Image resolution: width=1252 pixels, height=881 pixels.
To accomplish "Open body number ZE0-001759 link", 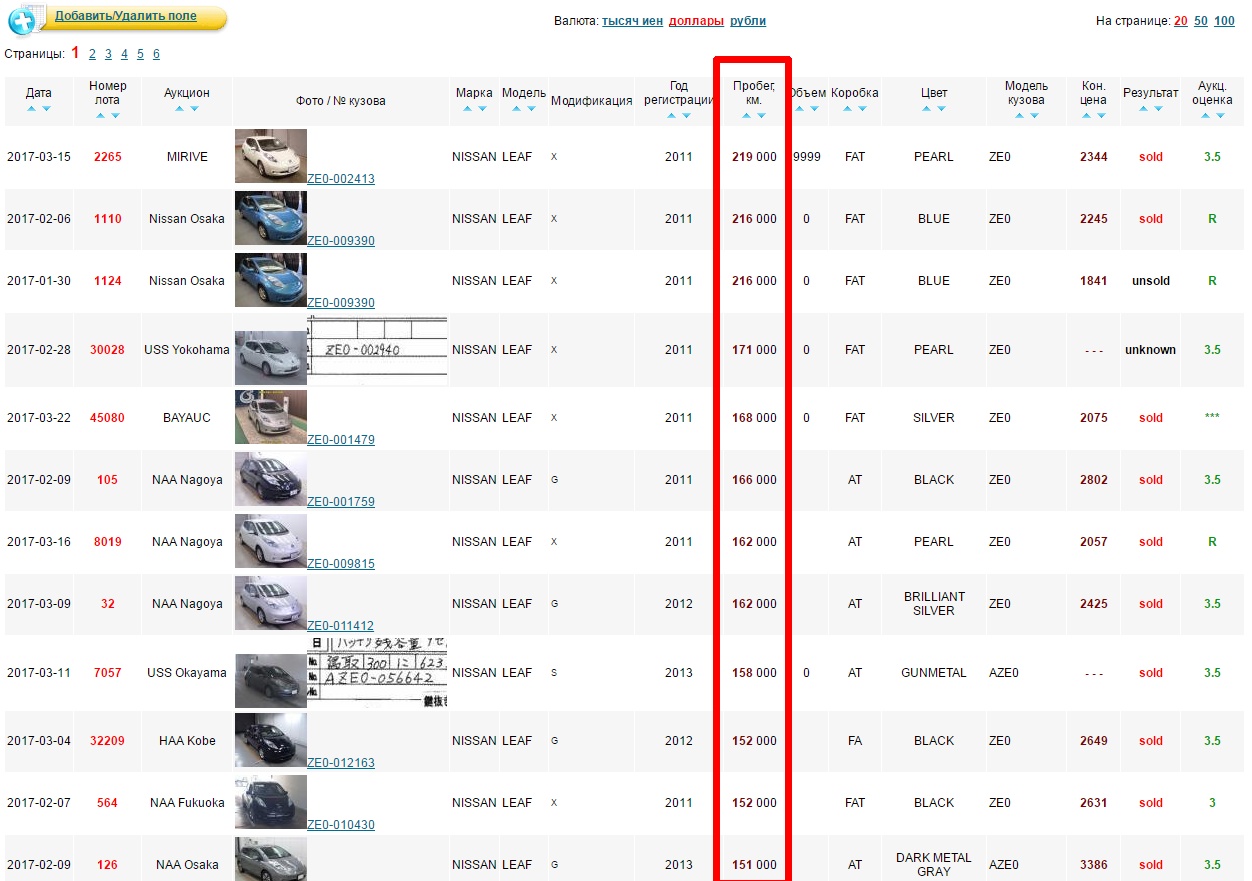I will tap(341, 502).
